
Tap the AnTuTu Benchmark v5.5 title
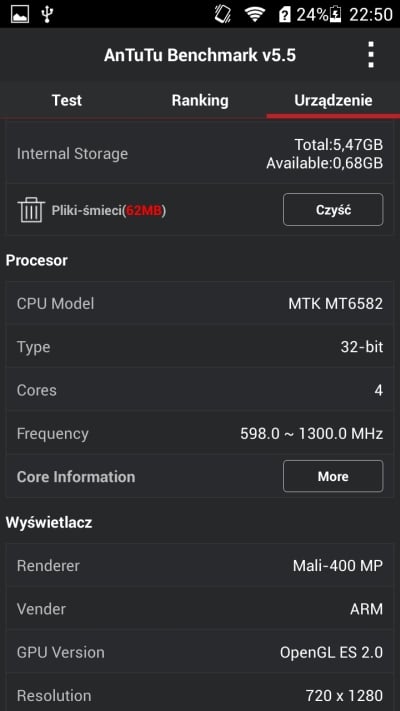[200, 55]
